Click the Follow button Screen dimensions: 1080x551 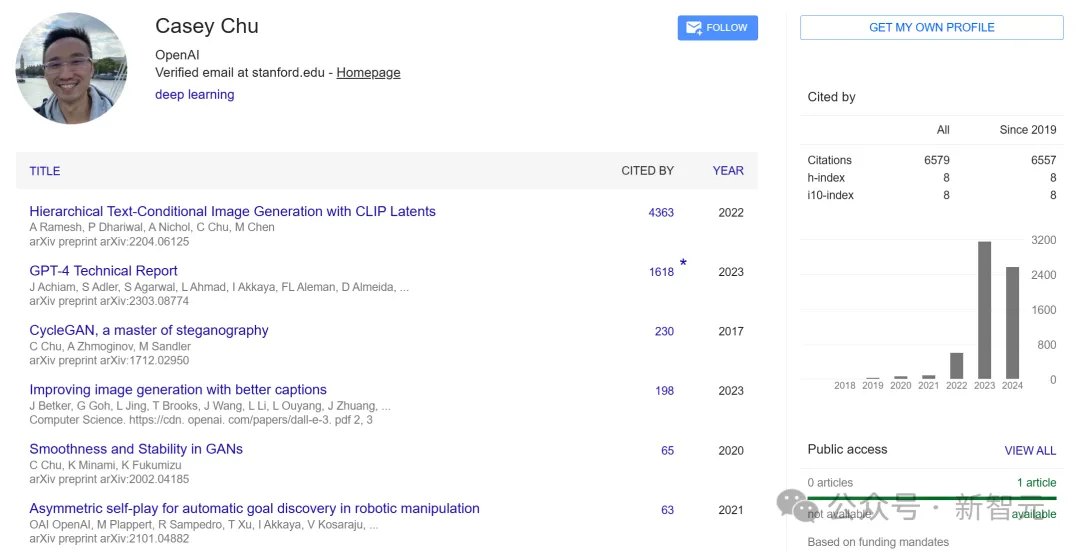[718, 28]
